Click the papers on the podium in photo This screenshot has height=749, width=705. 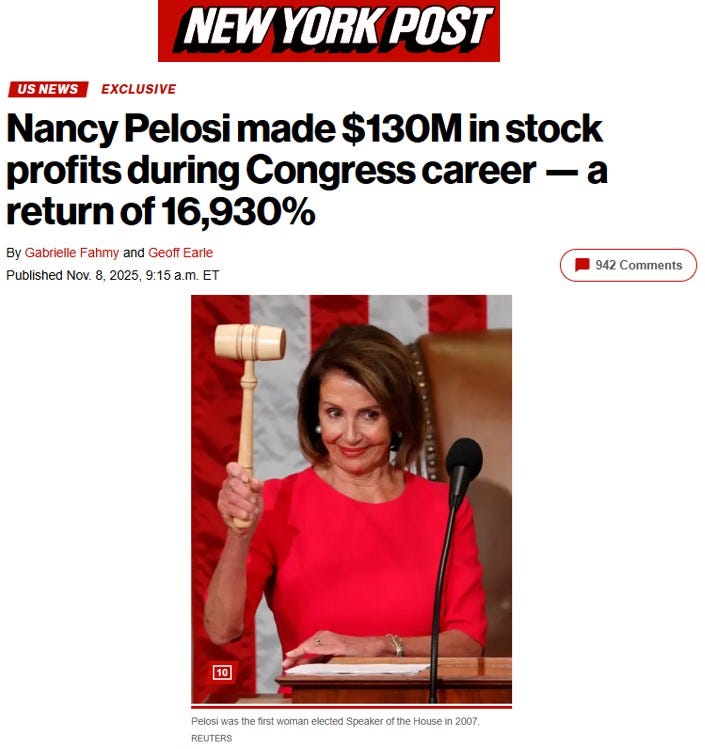357,669
